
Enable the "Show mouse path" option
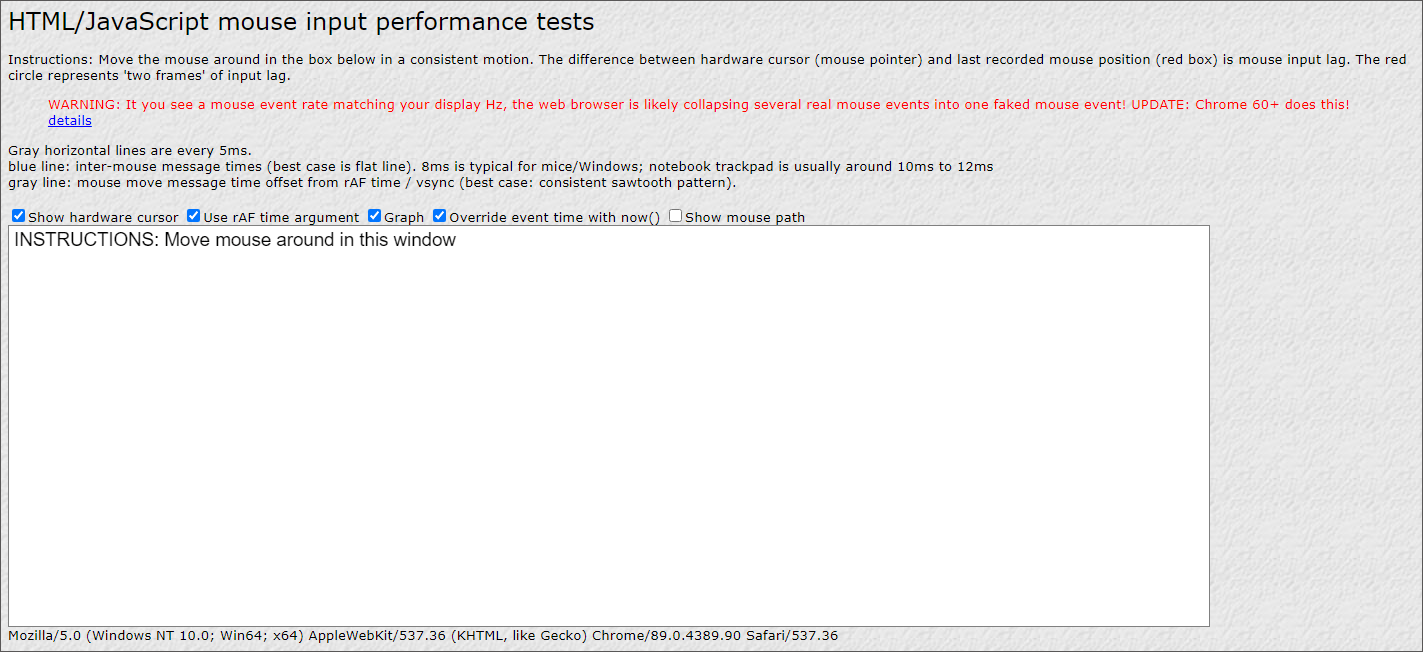(x=675, y=215)
